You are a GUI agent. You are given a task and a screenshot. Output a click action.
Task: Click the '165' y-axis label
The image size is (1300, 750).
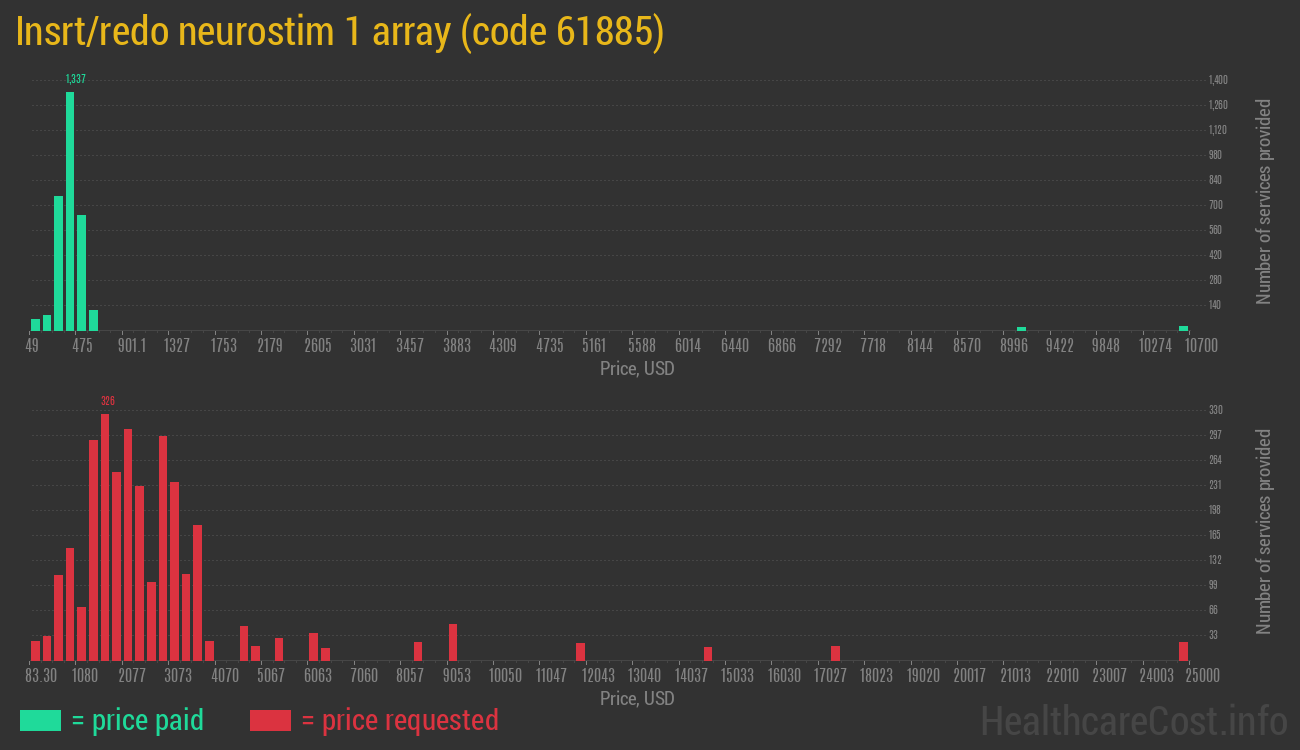point(1215,535)
